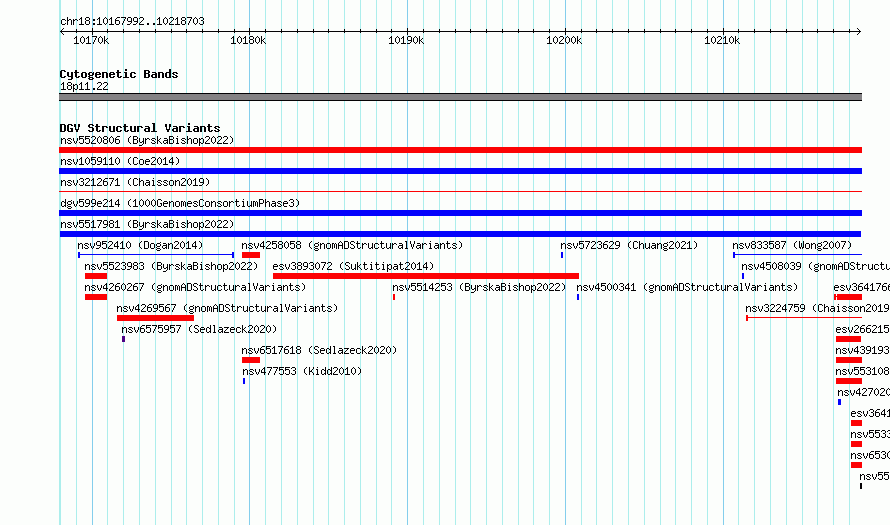Click nsv4500341 (gnomADStructuralVariants) label
890x525 pixels.
pos(687,287)
